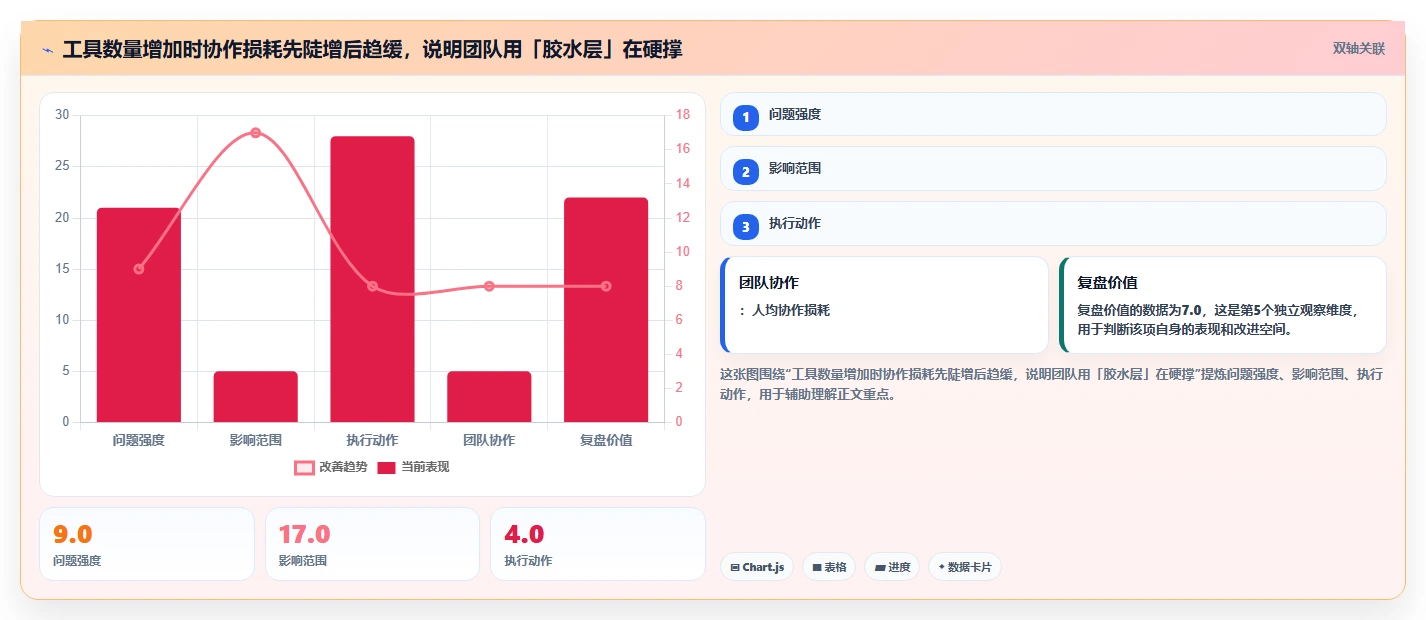This screenshot has height=620, width=1426.
Task: Click the 复盘价值 bar
Action: pos(606,310)
